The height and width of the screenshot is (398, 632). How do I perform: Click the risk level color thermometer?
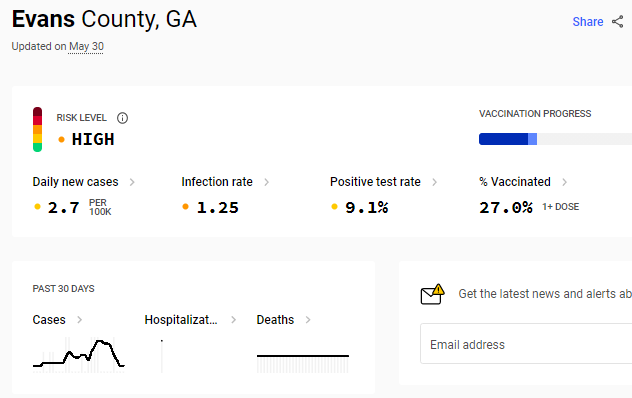point(37,129)
